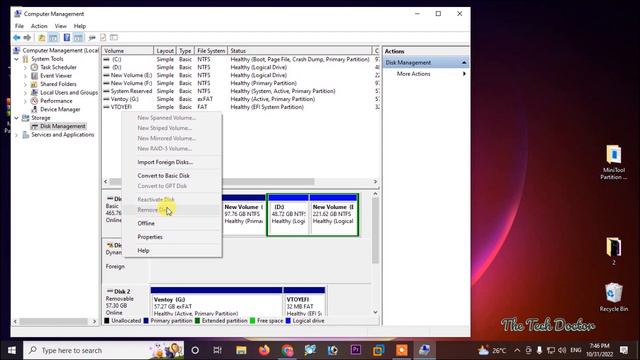
Task: Click the last view-layout toolbar icon
Action: tap(114, 38)
